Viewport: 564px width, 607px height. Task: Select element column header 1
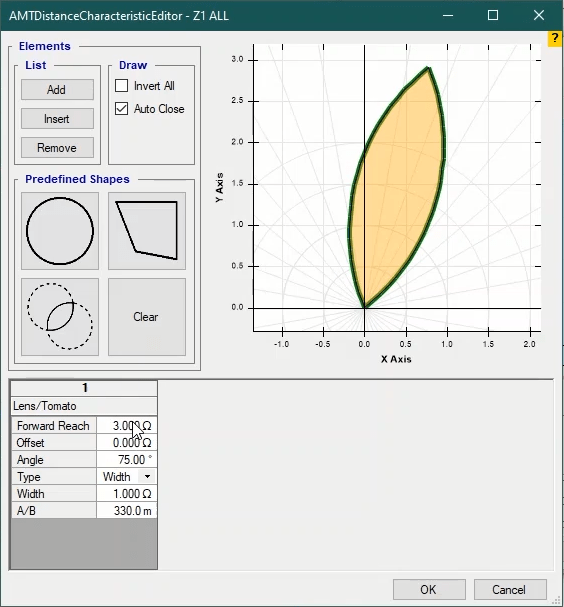(84, 388)
